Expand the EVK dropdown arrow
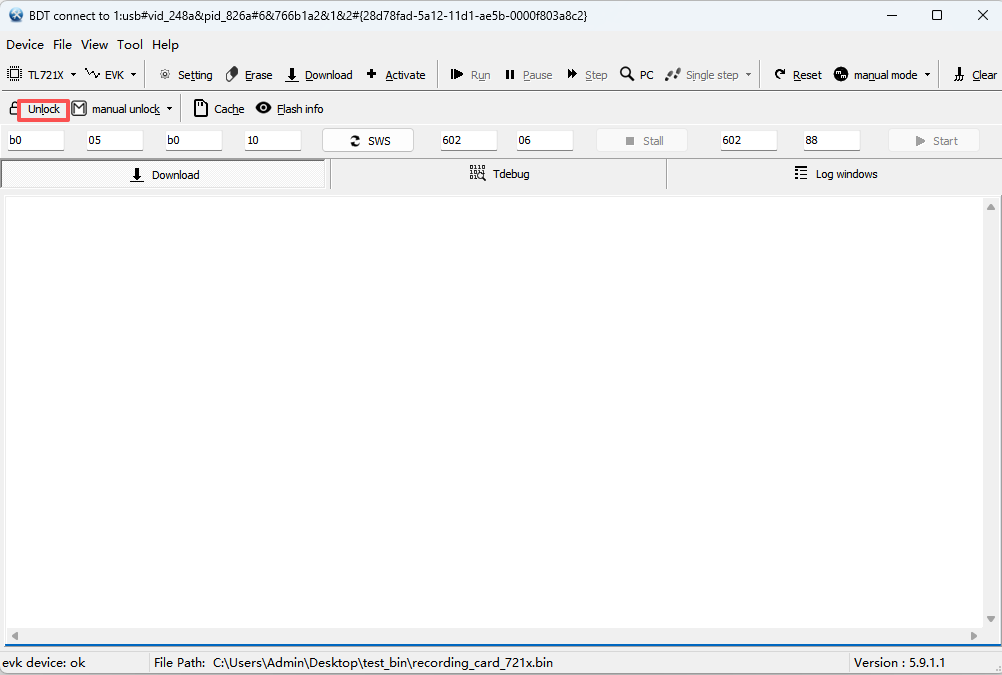1002x675 pixels. click(x=134, y=75)
